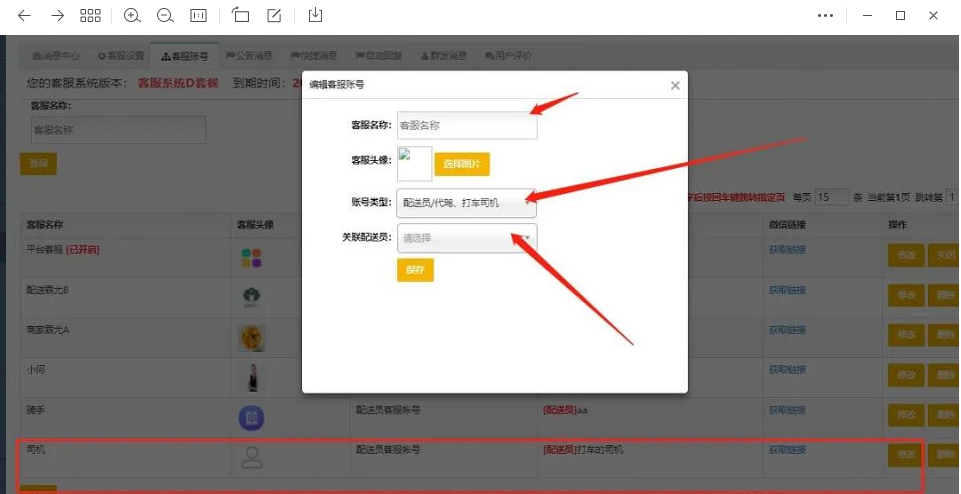Open the thumbnail grid view

coord(90,15)
